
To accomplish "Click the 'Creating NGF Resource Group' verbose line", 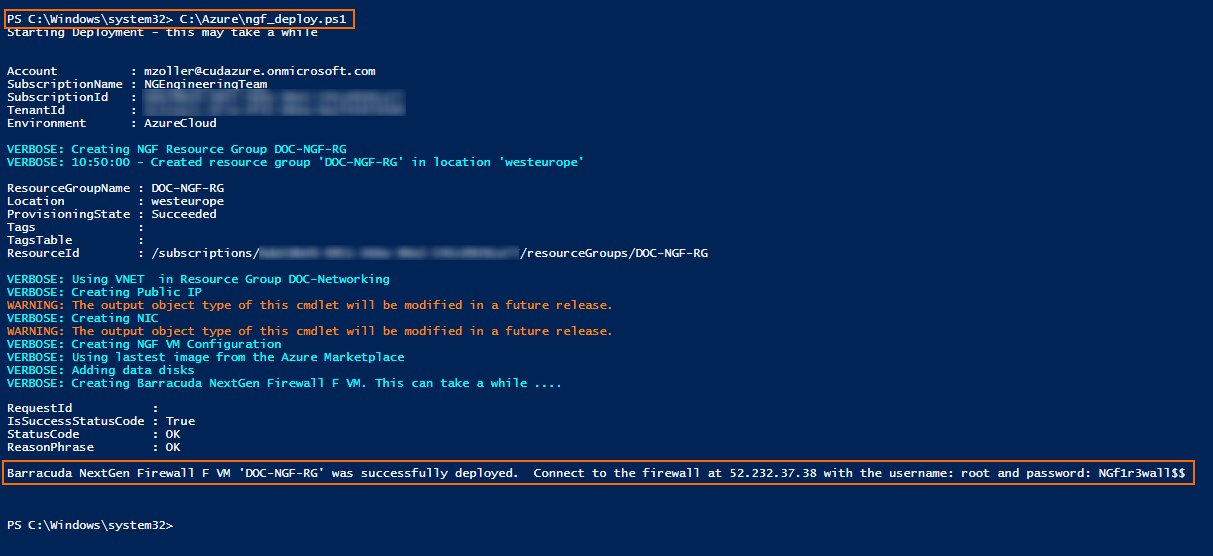I will point(177,149).
